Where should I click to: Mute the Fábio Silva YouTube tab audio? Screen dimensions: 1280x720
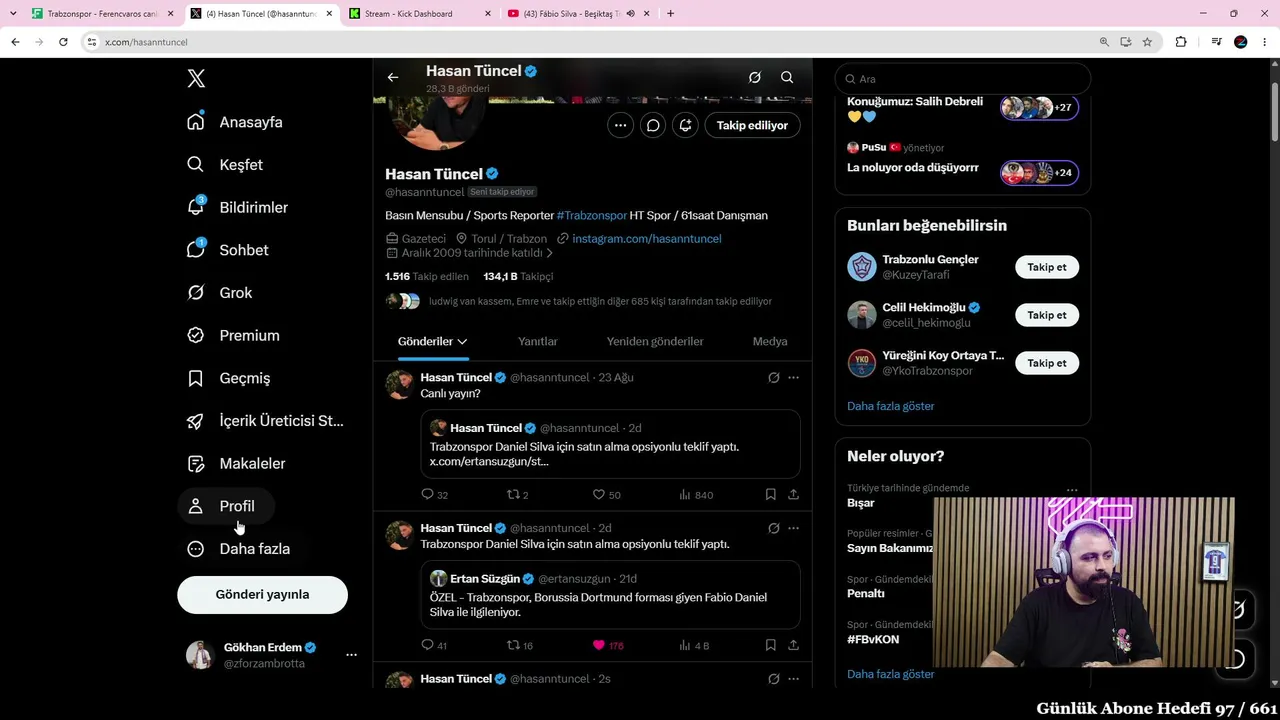click(x=630, y=13)
